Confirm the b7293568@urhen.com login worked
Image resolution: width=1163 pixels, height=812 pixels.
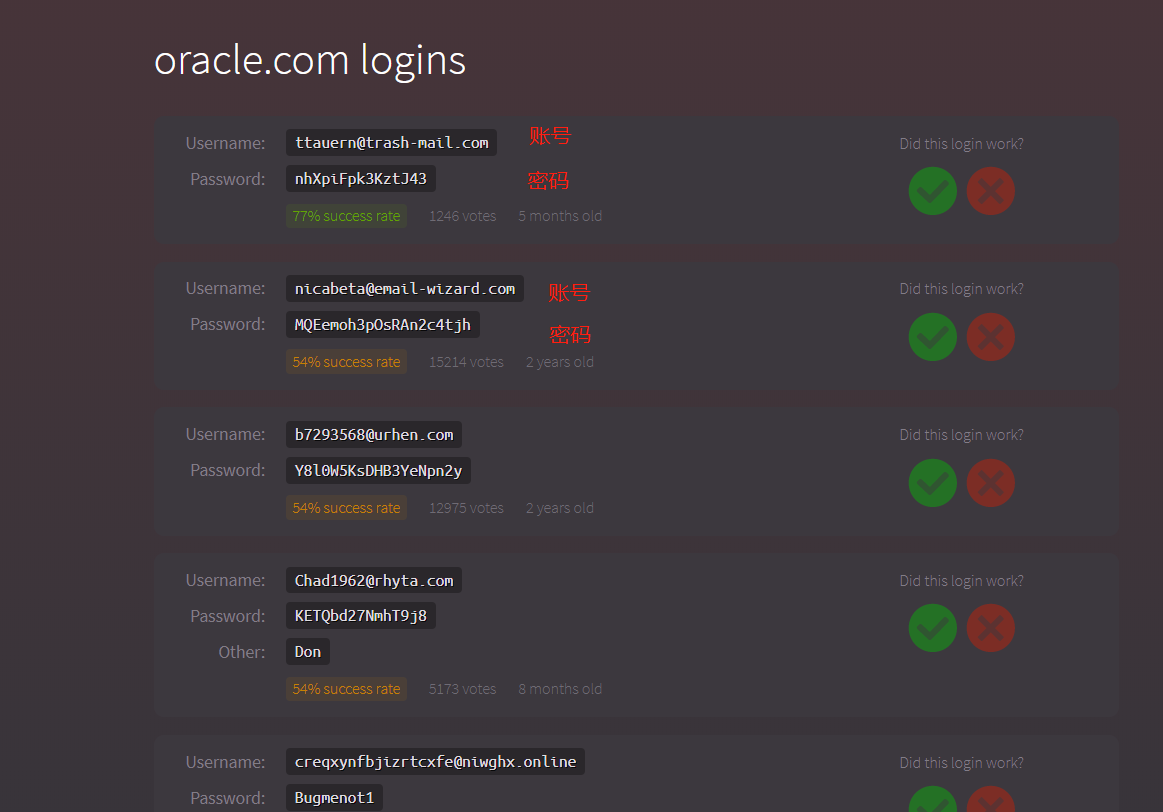(x=932, y=483)
